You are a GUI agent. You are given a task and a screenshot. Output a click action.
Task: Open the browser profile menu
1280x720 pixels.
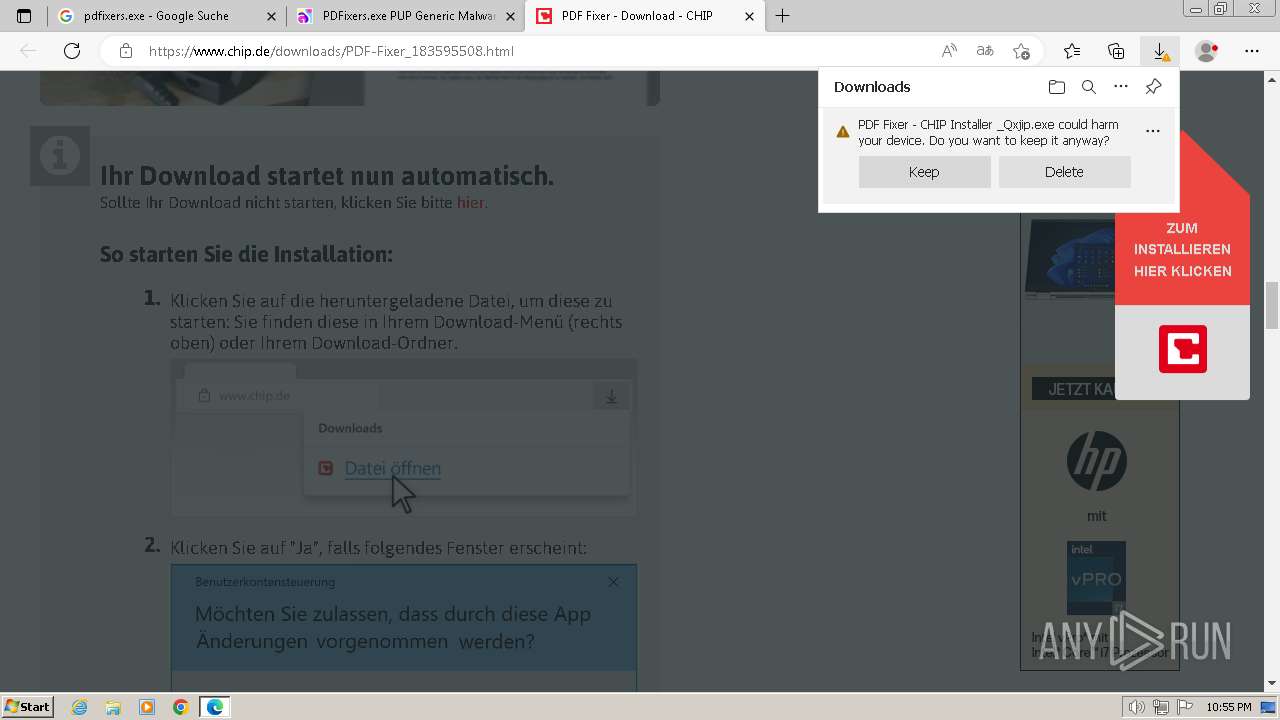click(1207, 51)
